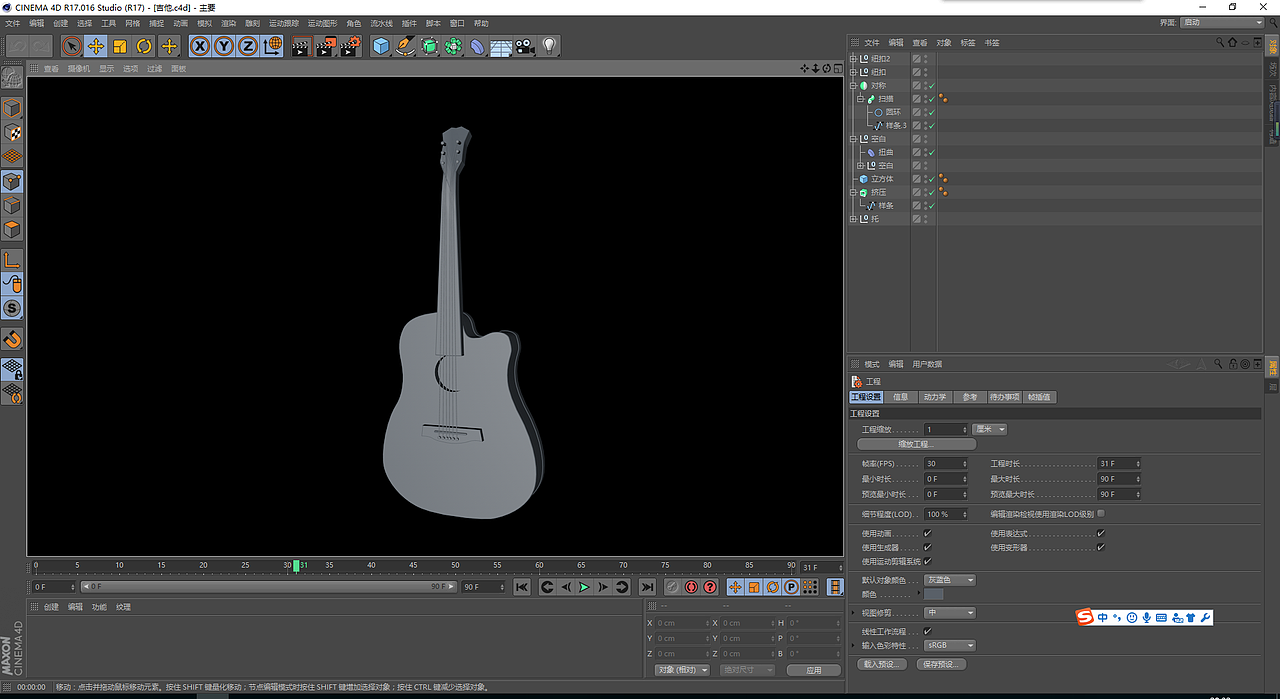Toggle X axis lock
The width and height of the screenshot is (1280, 699).
(200, 46)
